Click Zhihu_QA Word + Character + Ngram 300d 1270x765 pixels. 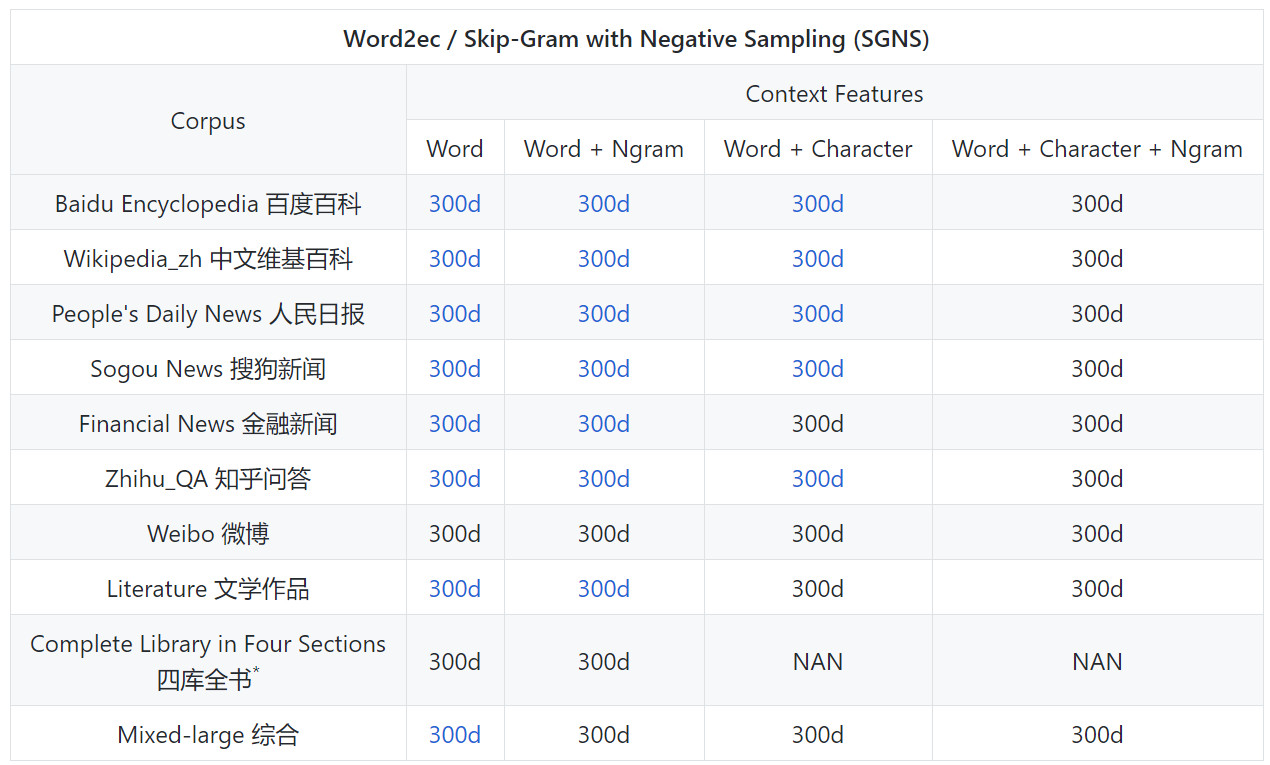pyautogui.click(x=1097, y=479)
